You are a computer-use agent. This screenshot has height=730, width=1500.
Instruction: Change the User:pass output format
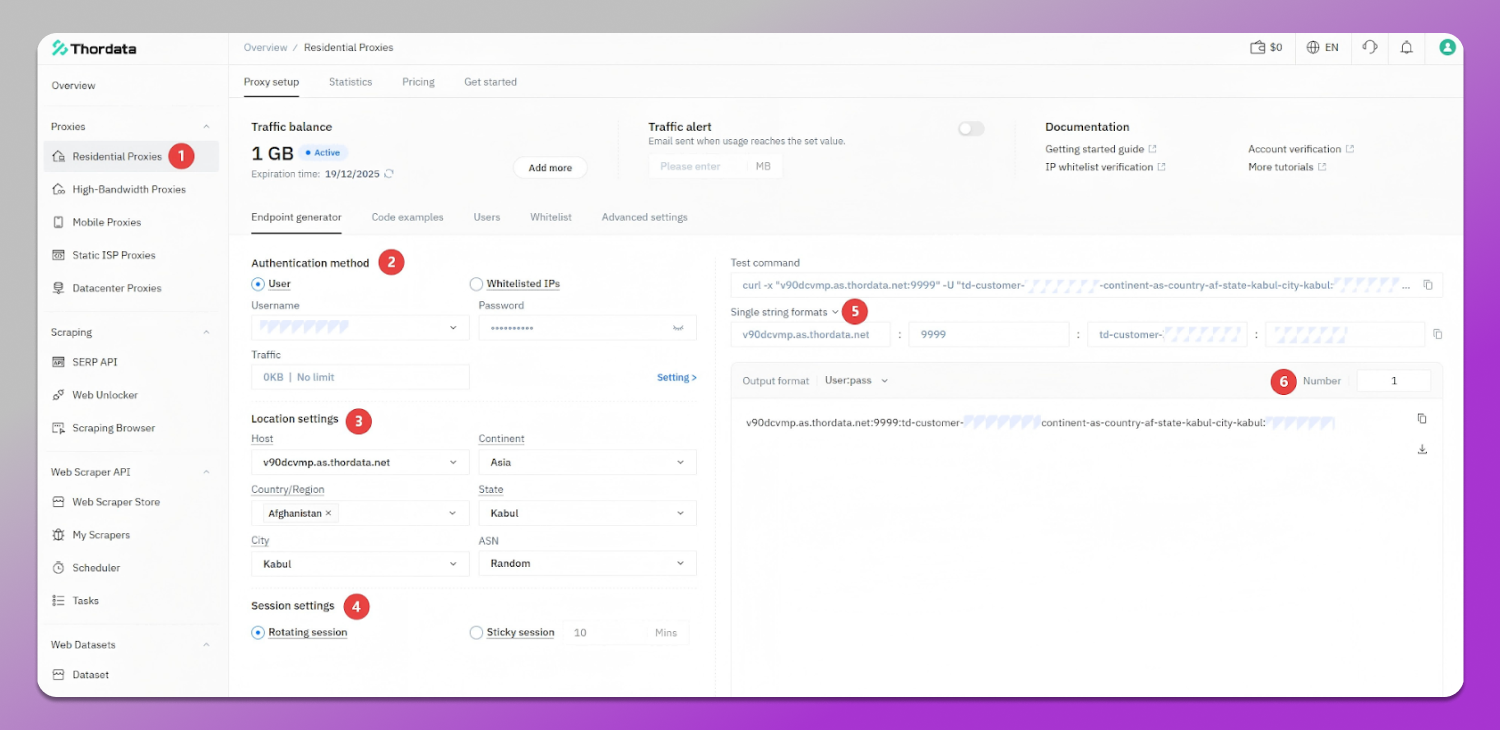pyautogui.click(x=855, y=380)
